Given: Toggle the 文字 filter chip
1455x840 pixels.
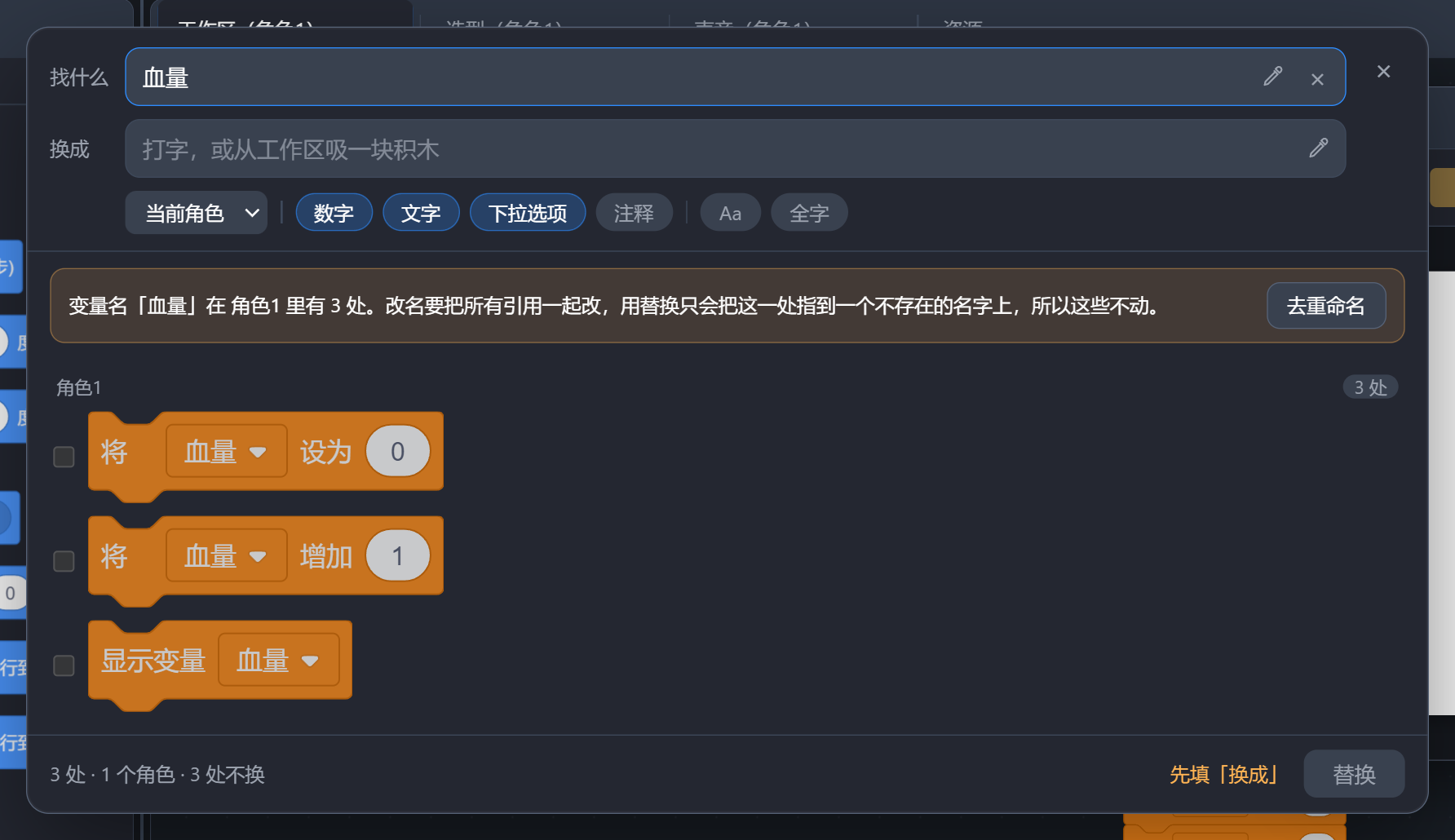Looking at the screenshot, I should (x=421, y=213).
